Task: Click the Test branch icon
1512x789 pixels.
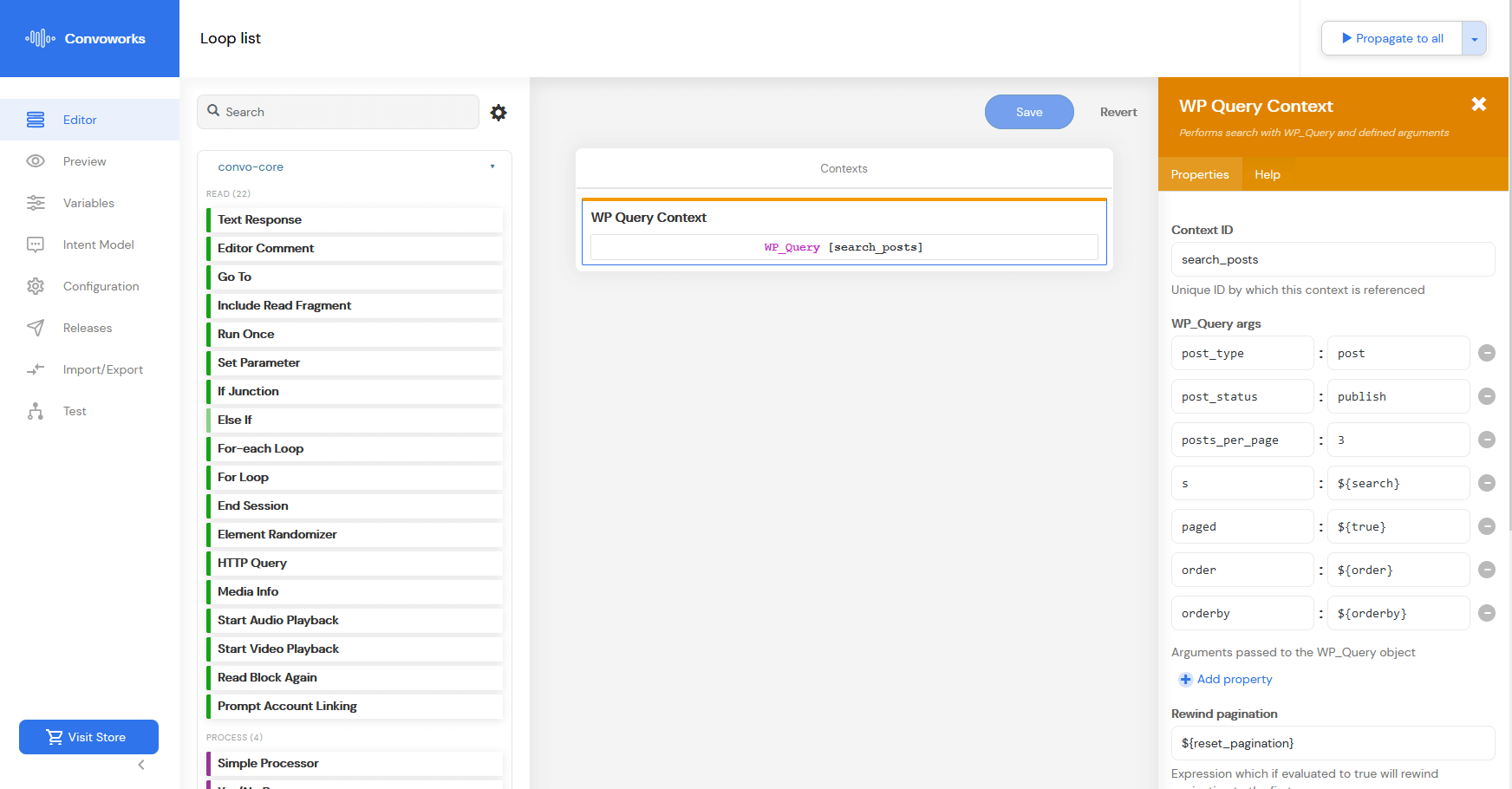Action: tap(36, 411)
